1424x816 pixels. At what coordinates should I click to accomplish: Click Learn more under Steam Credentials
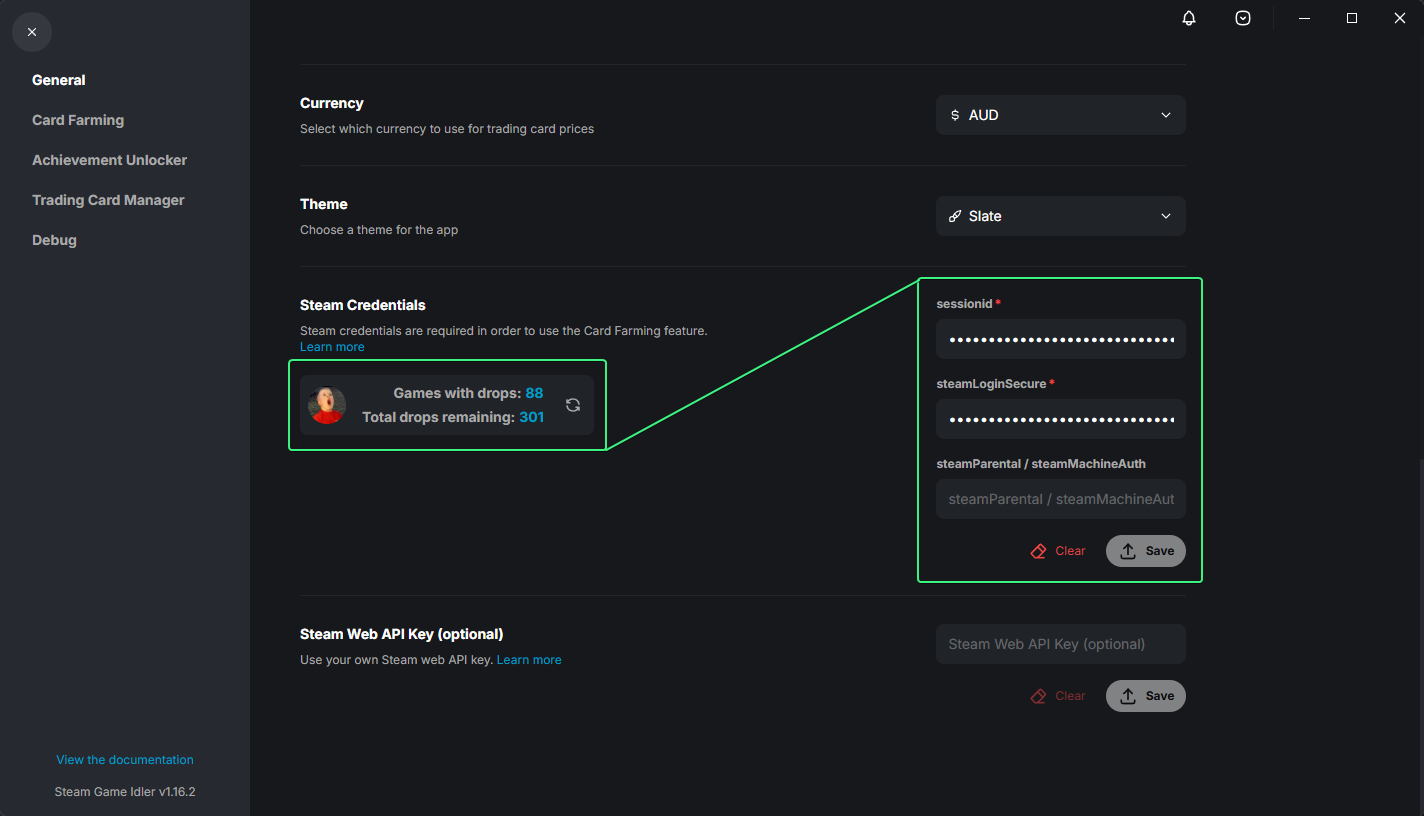click(332, 347)
